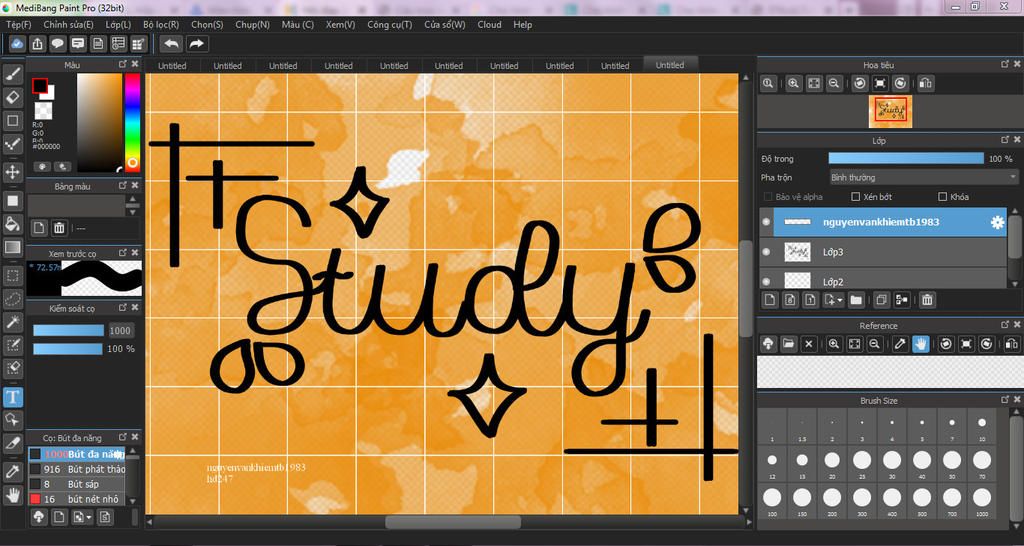Duplicate the layer using copy icon
The height and width of the screenshot is (546, 1024).
pyautogui.click(x=881, y=300)
